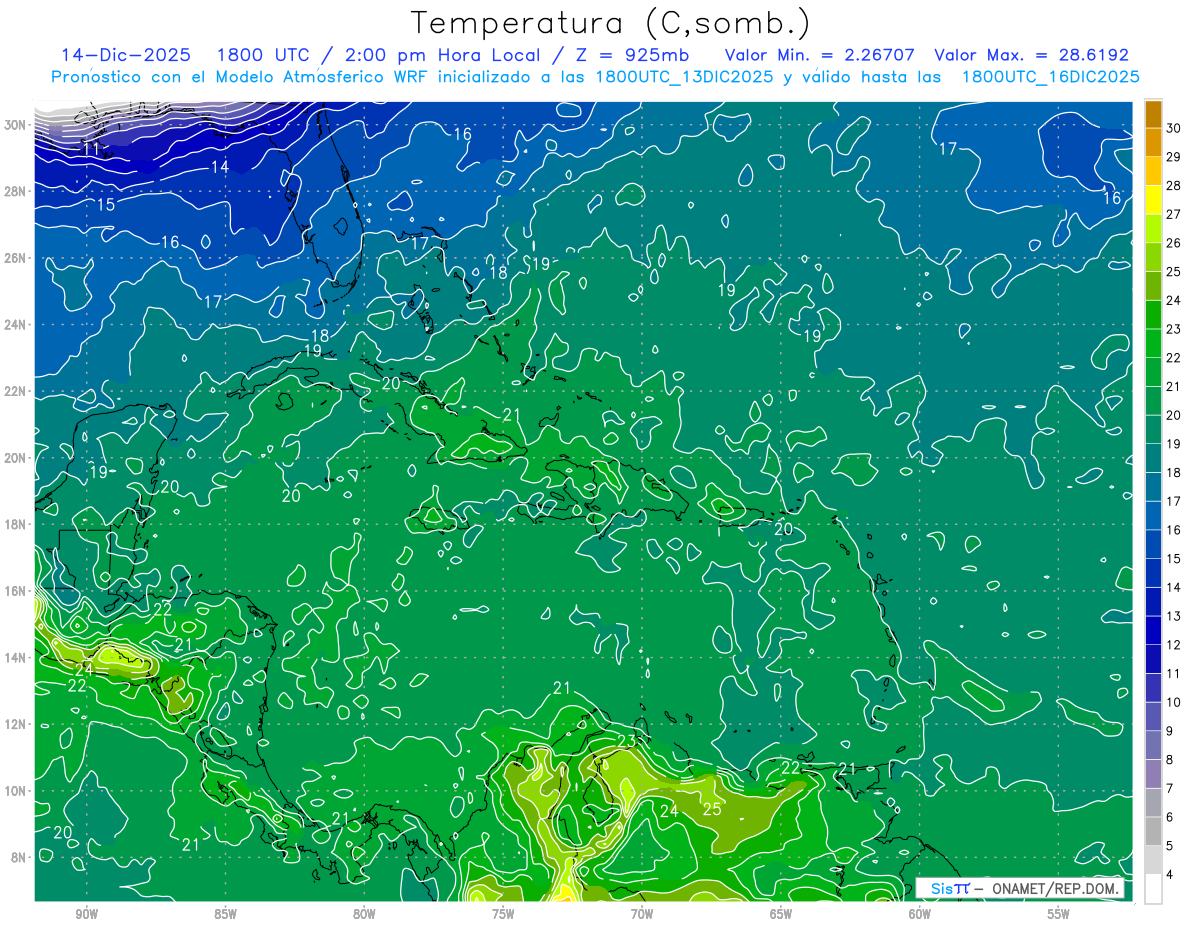Click the 85W longitude axis label
The height and width of the screenshot is (927, 1200).
coord(225,914)
